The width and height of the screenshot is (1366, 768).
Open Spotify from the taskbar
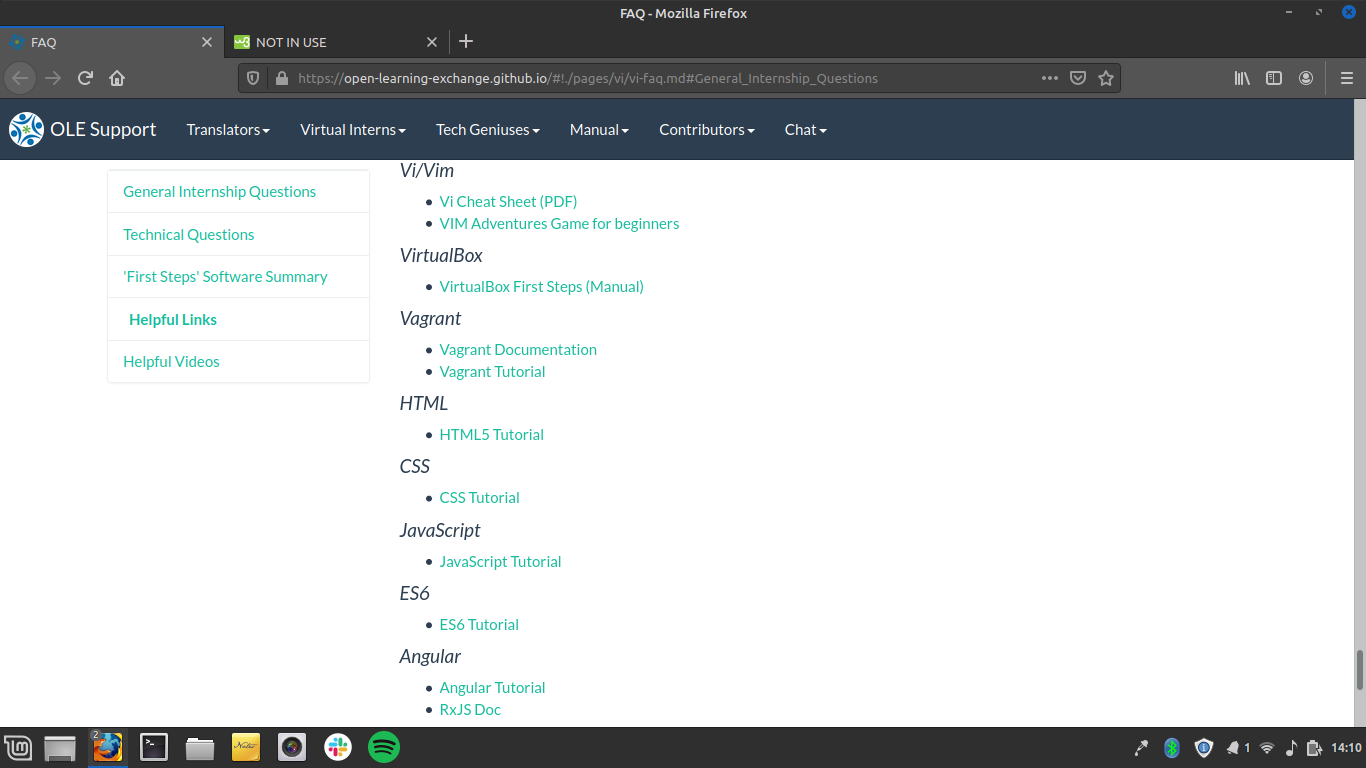(384, 747)
